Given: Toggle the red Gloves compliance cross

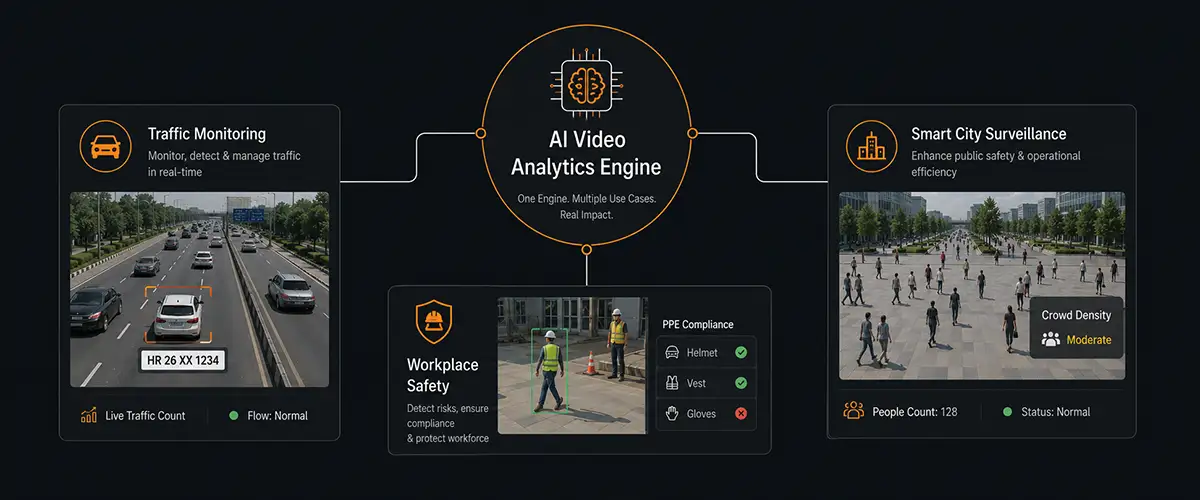Looking at the screenshot, I should tap(741, 413).
